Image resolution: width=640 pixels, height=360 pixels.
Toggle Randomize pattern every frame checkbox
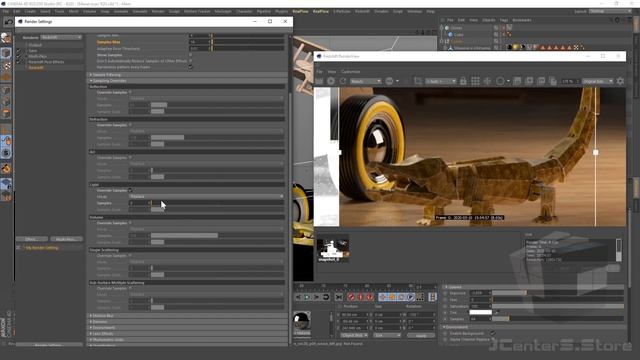point(191,67)
